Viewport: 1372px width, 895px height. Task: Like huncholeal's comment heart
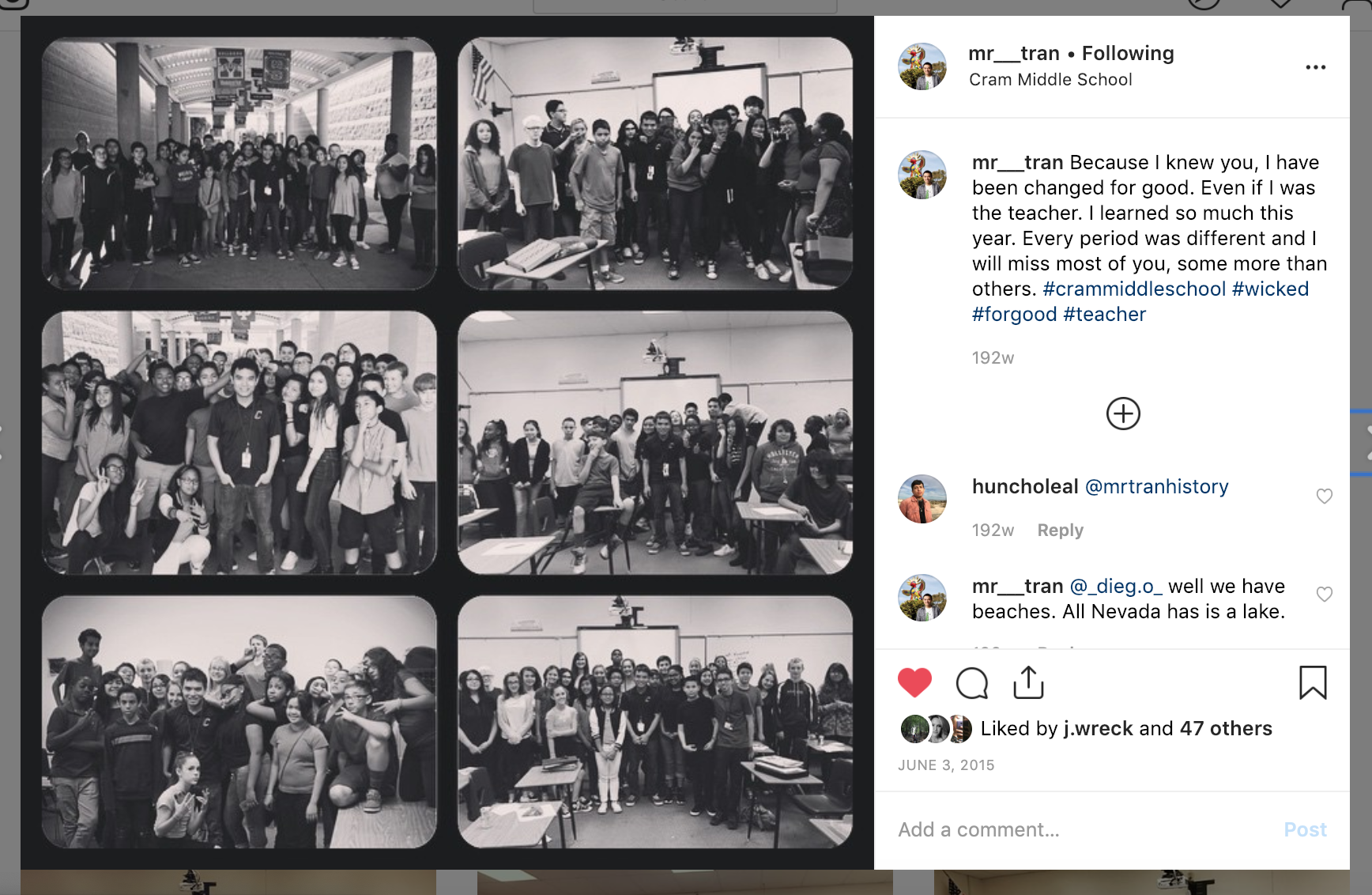click(1325, 496)
